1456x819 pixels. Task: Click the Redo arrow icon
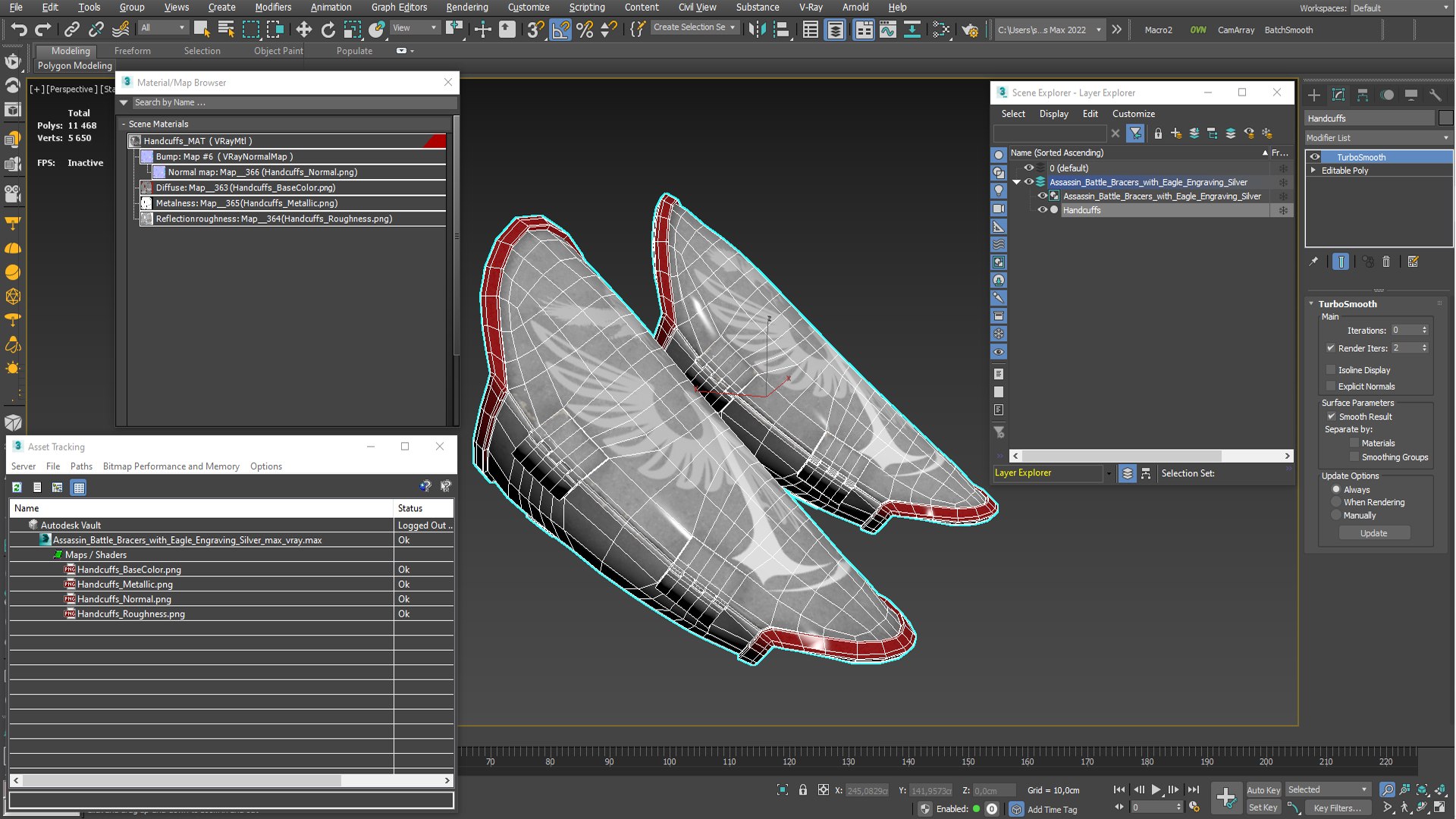point(43,30)
